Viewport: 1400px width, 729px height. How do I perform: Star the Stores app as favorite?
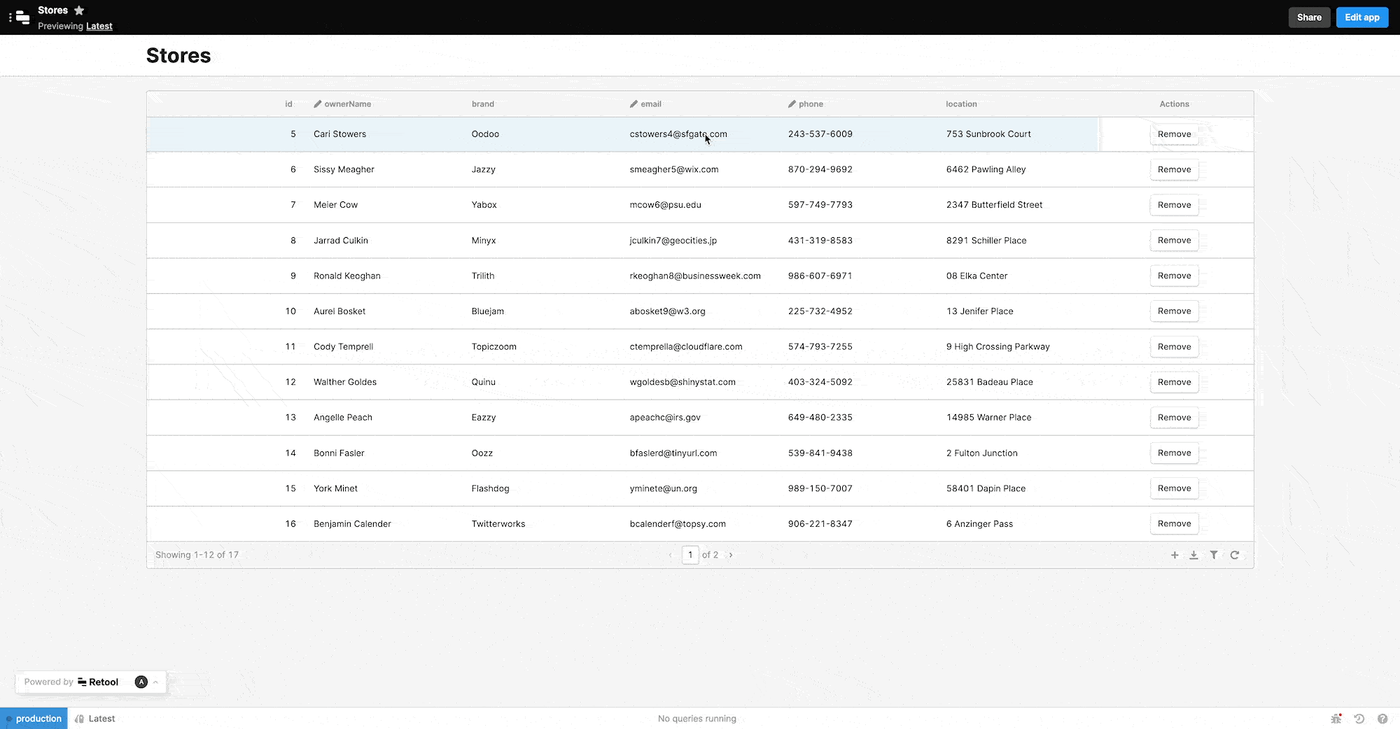(79, 10)
